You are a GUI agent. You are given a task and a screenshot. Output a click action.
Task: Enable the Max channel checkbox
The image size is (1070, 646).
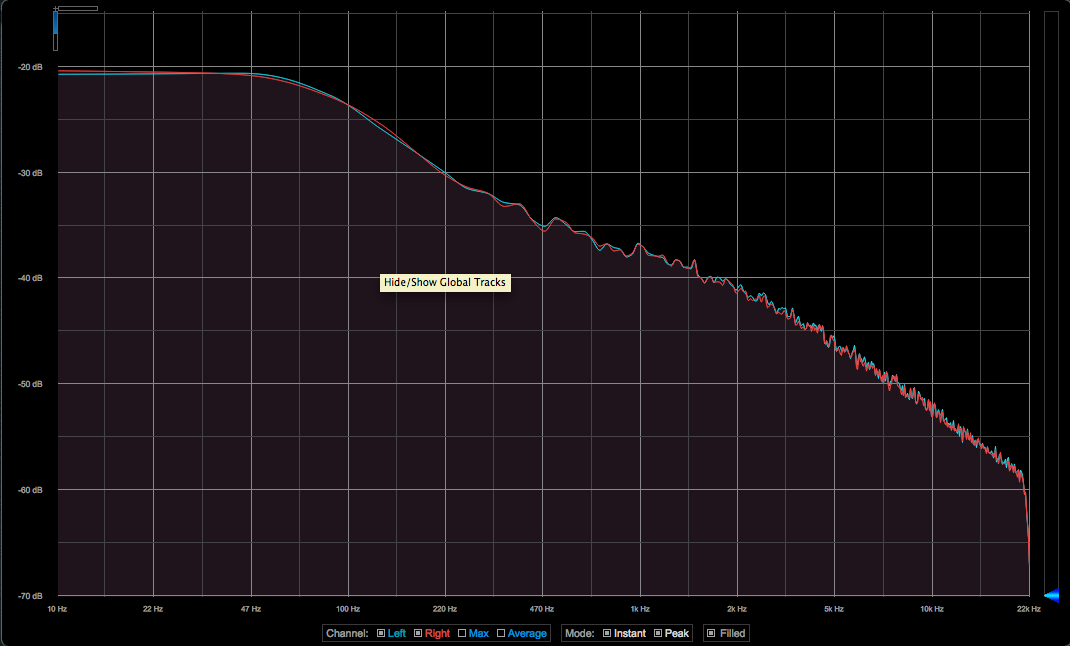point(462,633)
